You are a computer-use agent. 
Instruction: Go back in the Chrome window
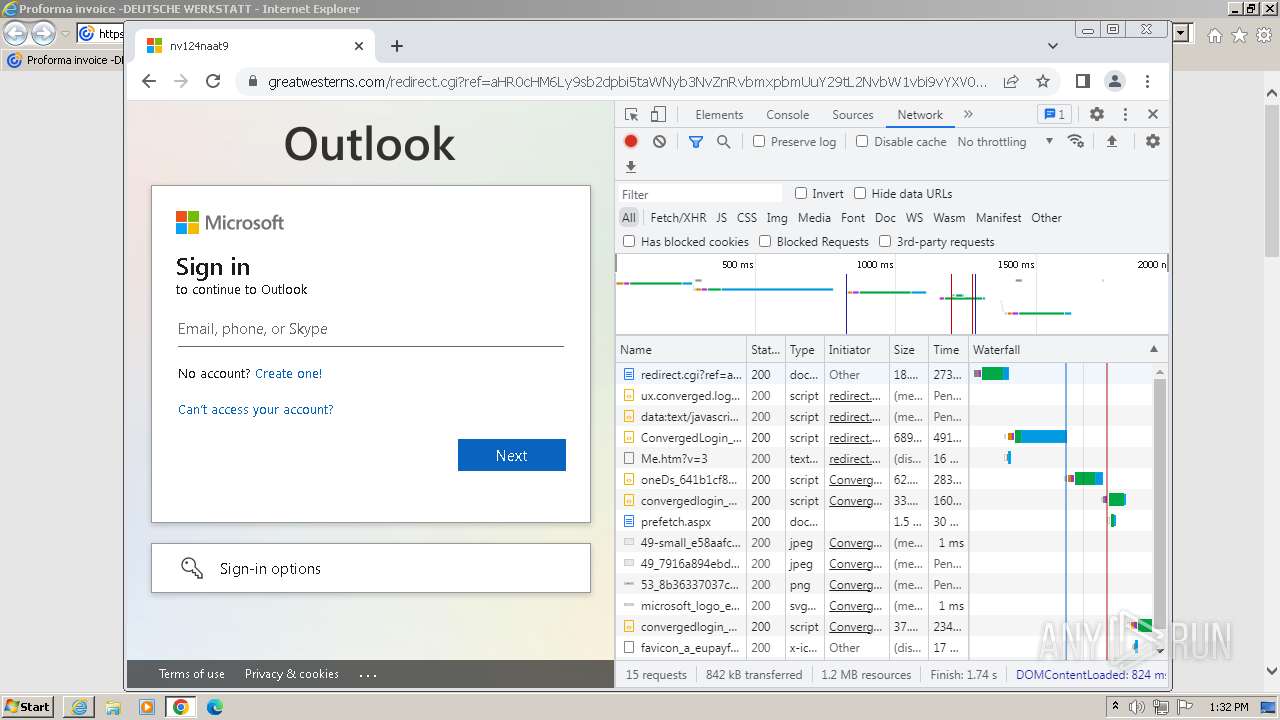tap(149, 81)
